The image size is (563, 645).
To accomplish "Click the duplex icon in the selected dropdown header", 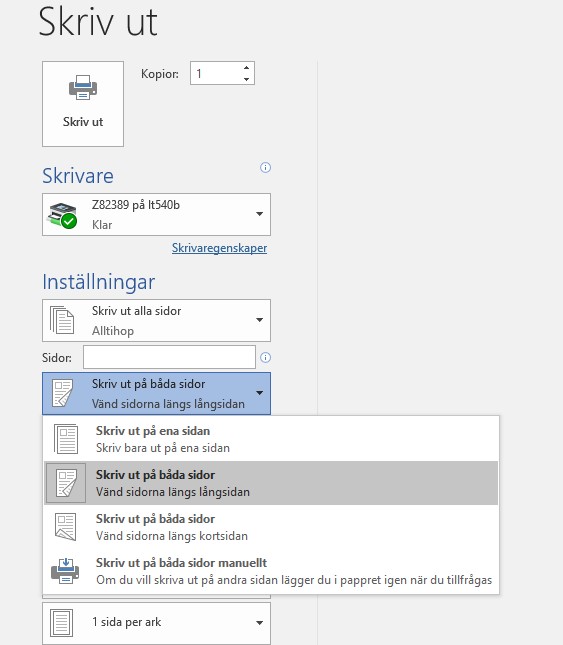I will 63,393.
